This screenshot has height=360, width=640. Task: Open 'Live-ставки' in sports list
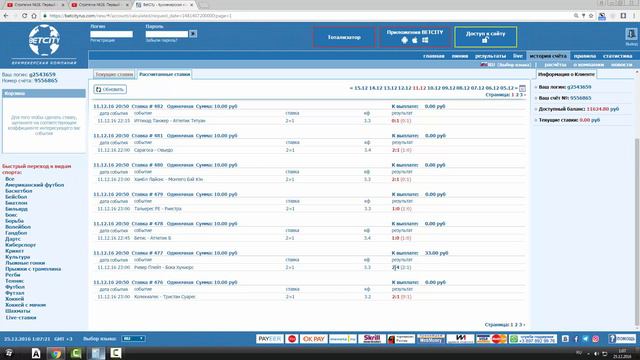coord(21,317)
